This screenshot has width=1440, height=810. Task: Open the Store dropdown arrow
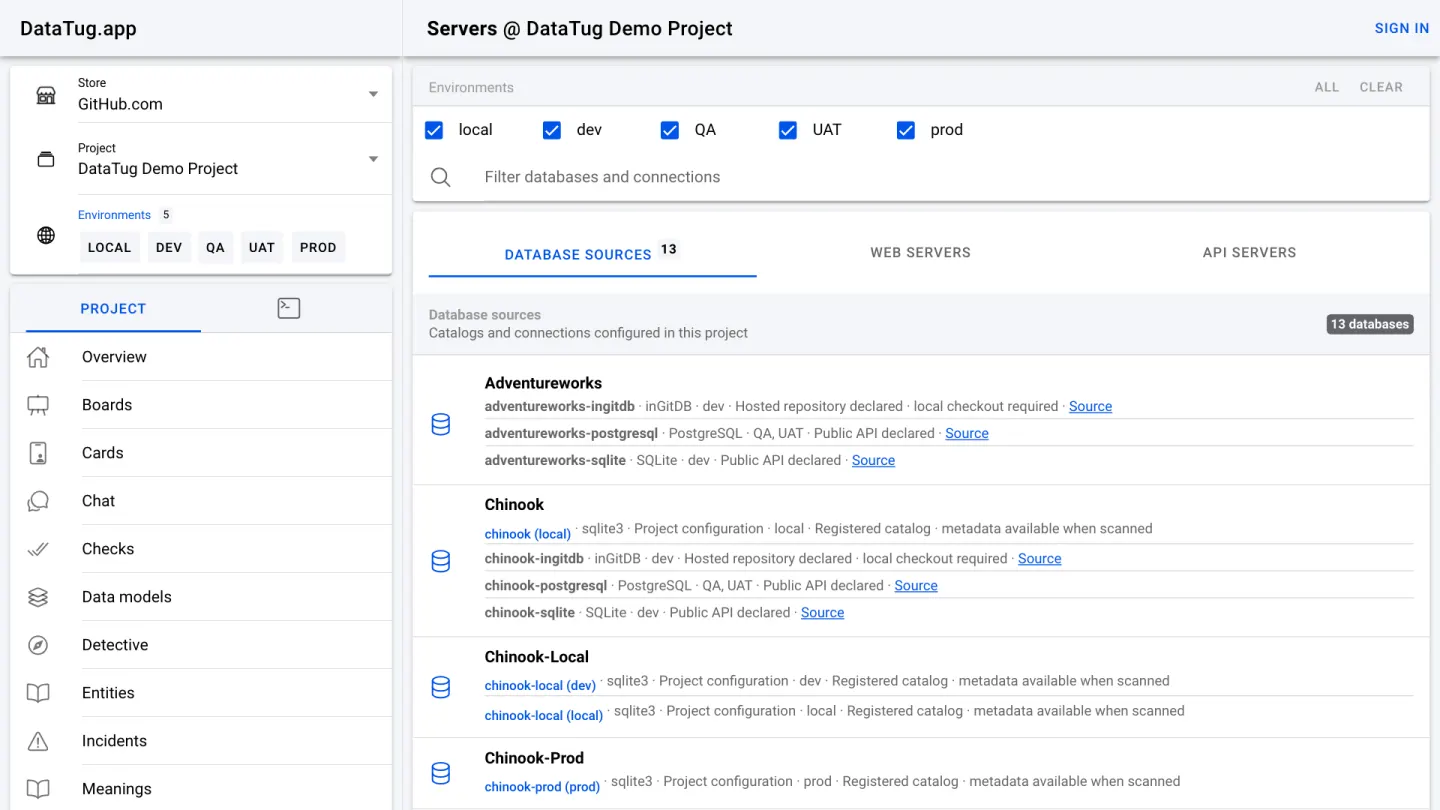(x=373, y=94)
